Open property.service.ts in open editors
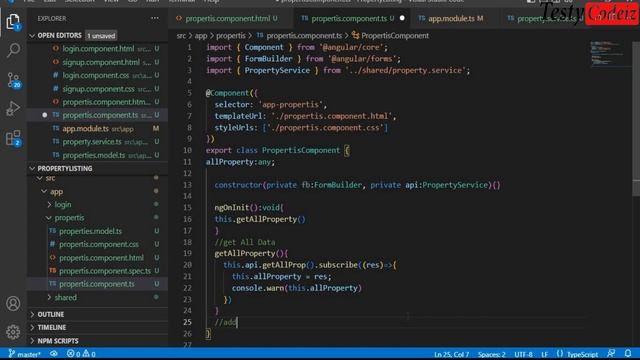 (x=97, y=142)
